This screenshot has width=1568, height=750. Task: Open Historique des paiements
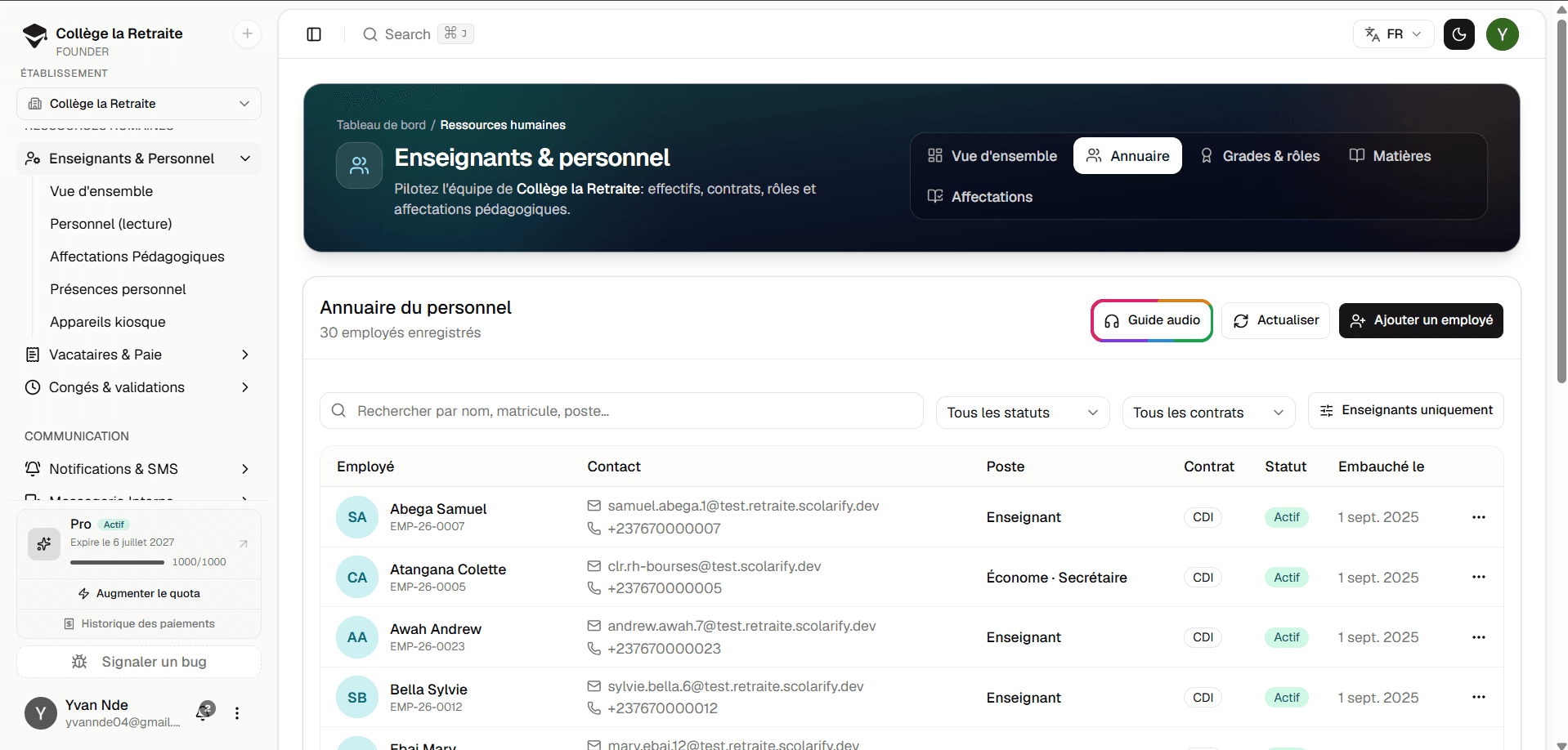pos(139,624)
